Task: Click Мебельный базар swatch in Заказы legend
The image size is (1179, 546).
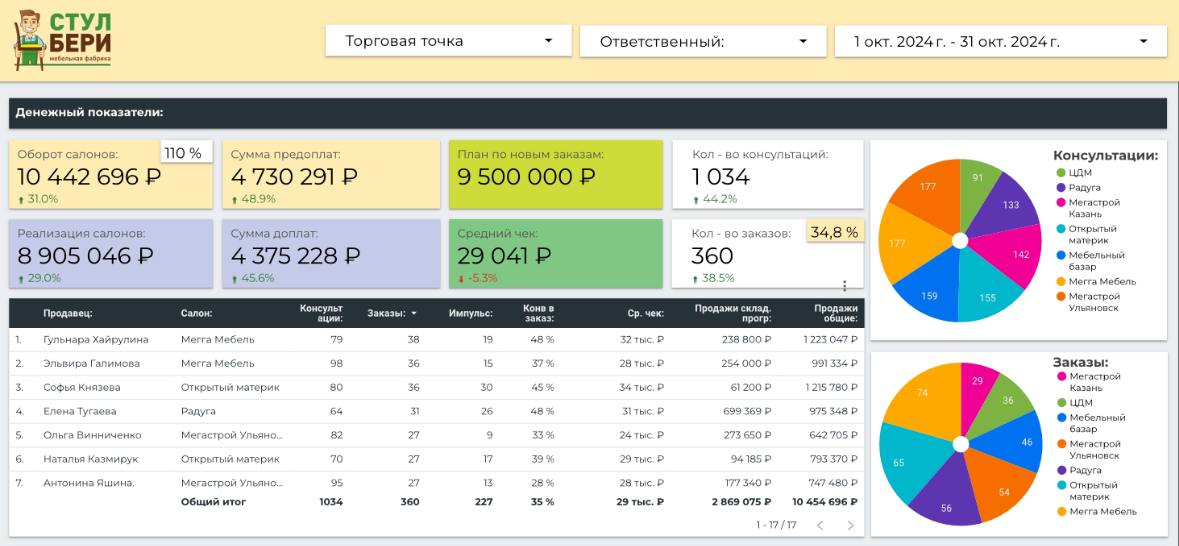Action: pyautogui.click(x=1062, y=417)
